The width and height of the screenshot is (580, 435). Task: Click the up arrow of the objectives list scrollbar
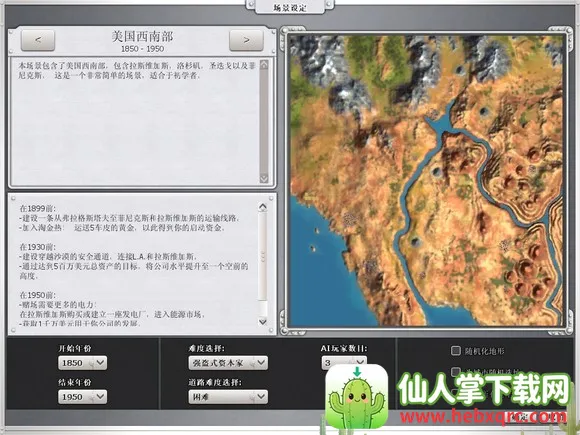(263, 207)
